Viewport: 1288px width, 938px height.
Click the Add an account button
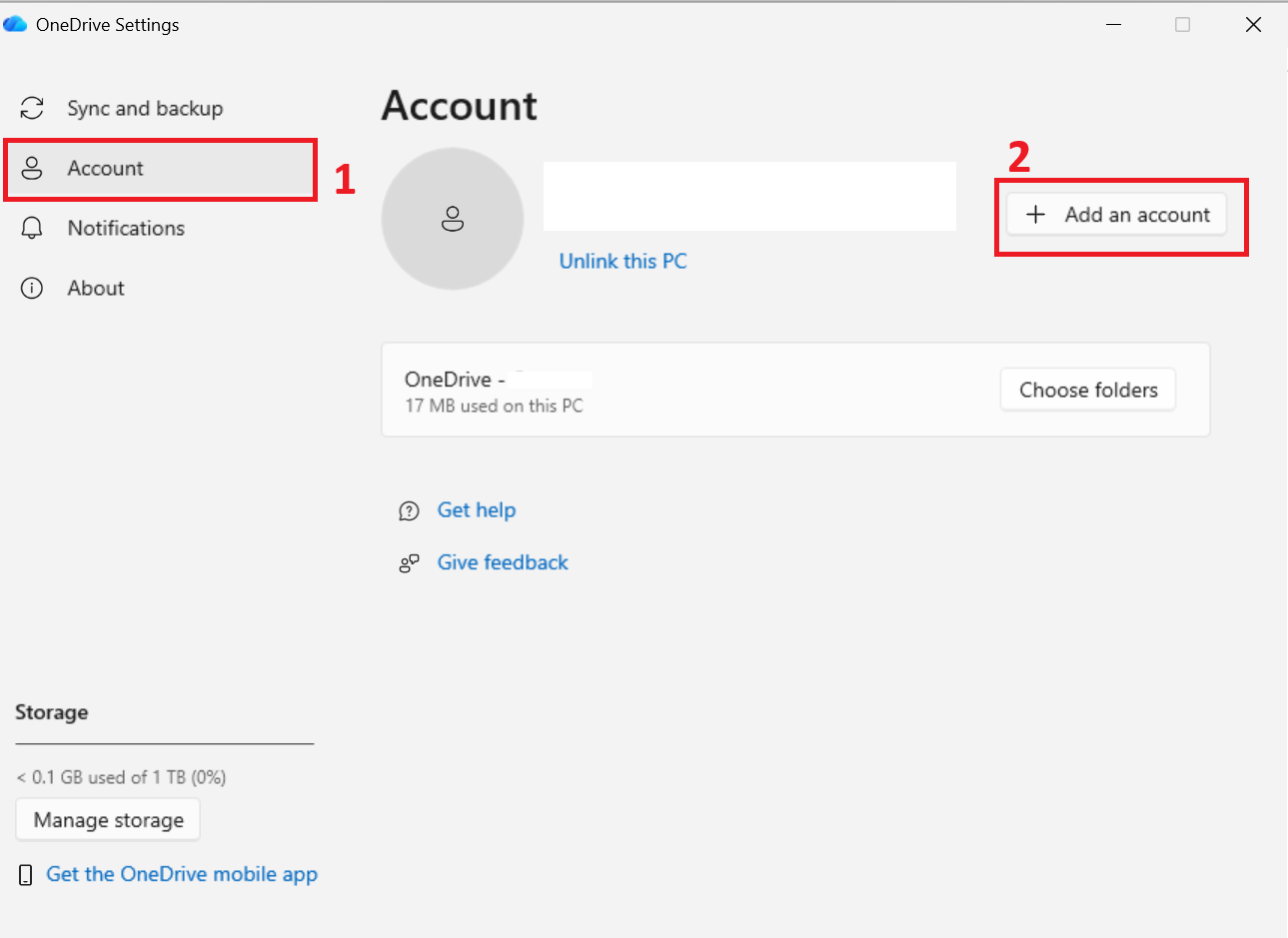coord(1119,214)
